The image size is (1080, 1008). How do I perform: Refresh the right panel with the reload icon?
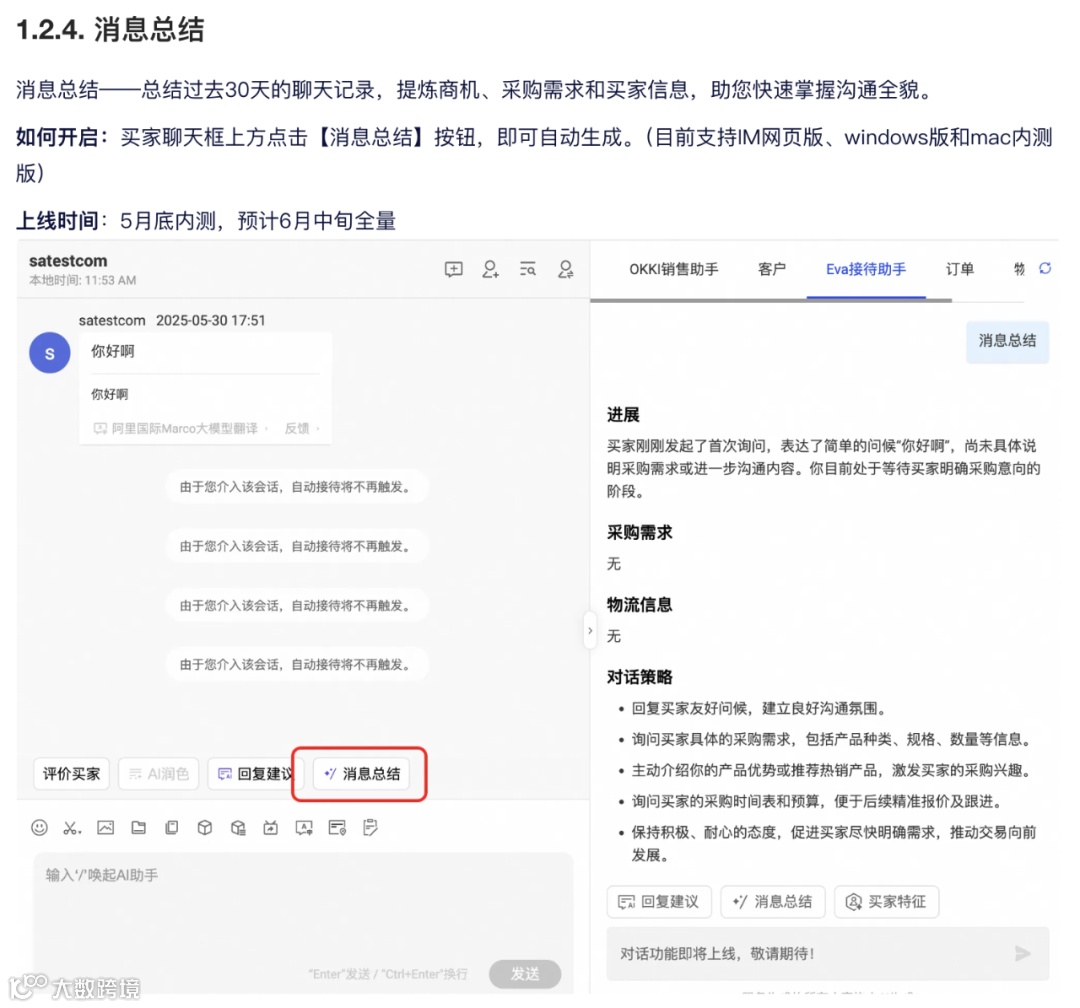pos(1046,268)
